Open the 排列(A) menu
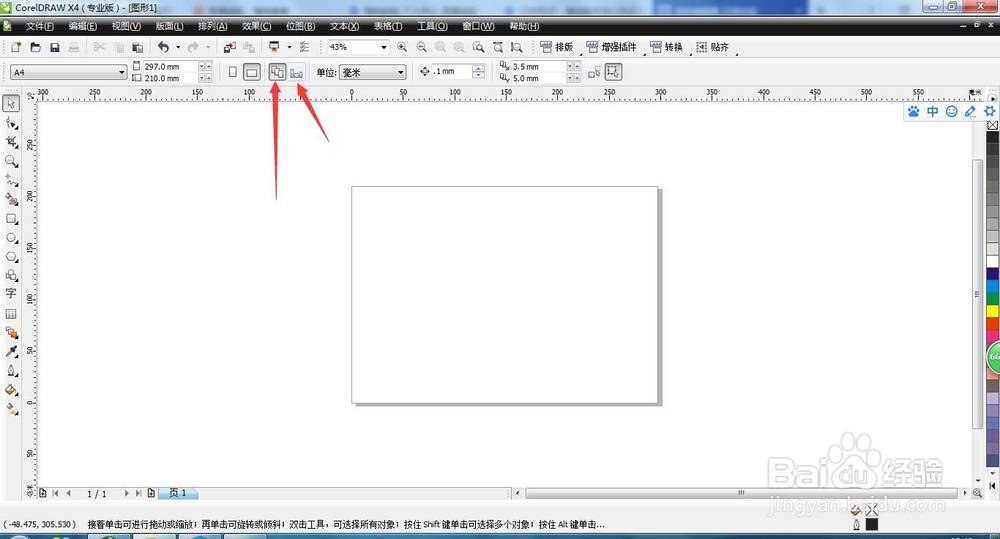 coord(212,26)
